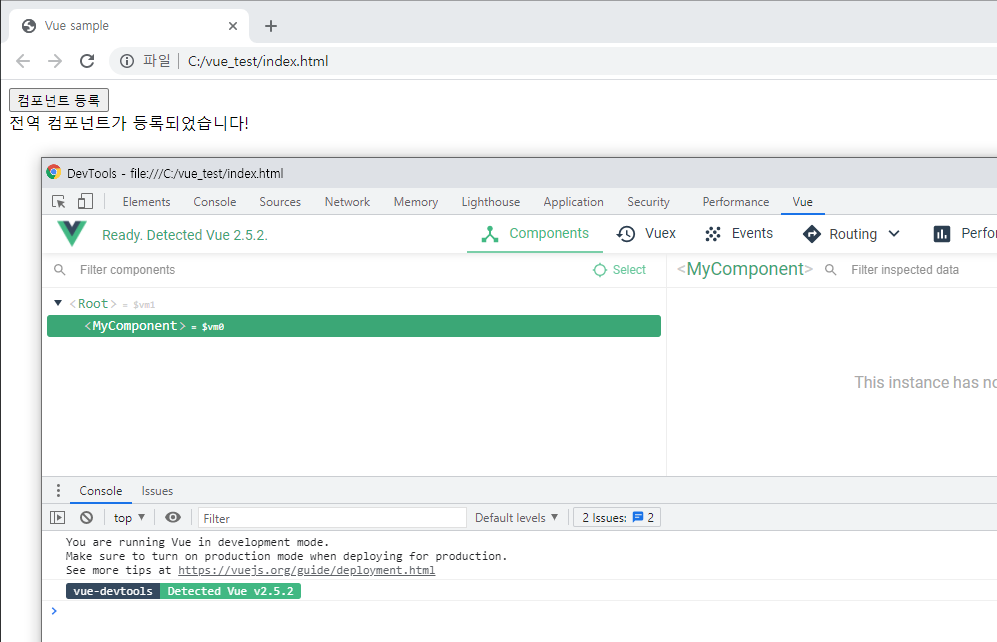Reload the page with refresh icon
The height and width of the screenshot is (642, 997).
(x=87, y=61)
